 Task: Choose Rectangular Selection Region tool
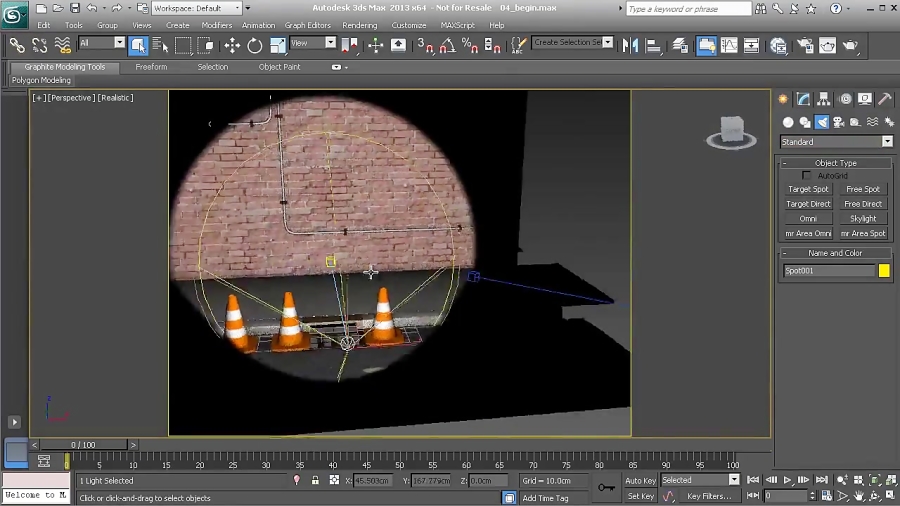pos(183,45)
